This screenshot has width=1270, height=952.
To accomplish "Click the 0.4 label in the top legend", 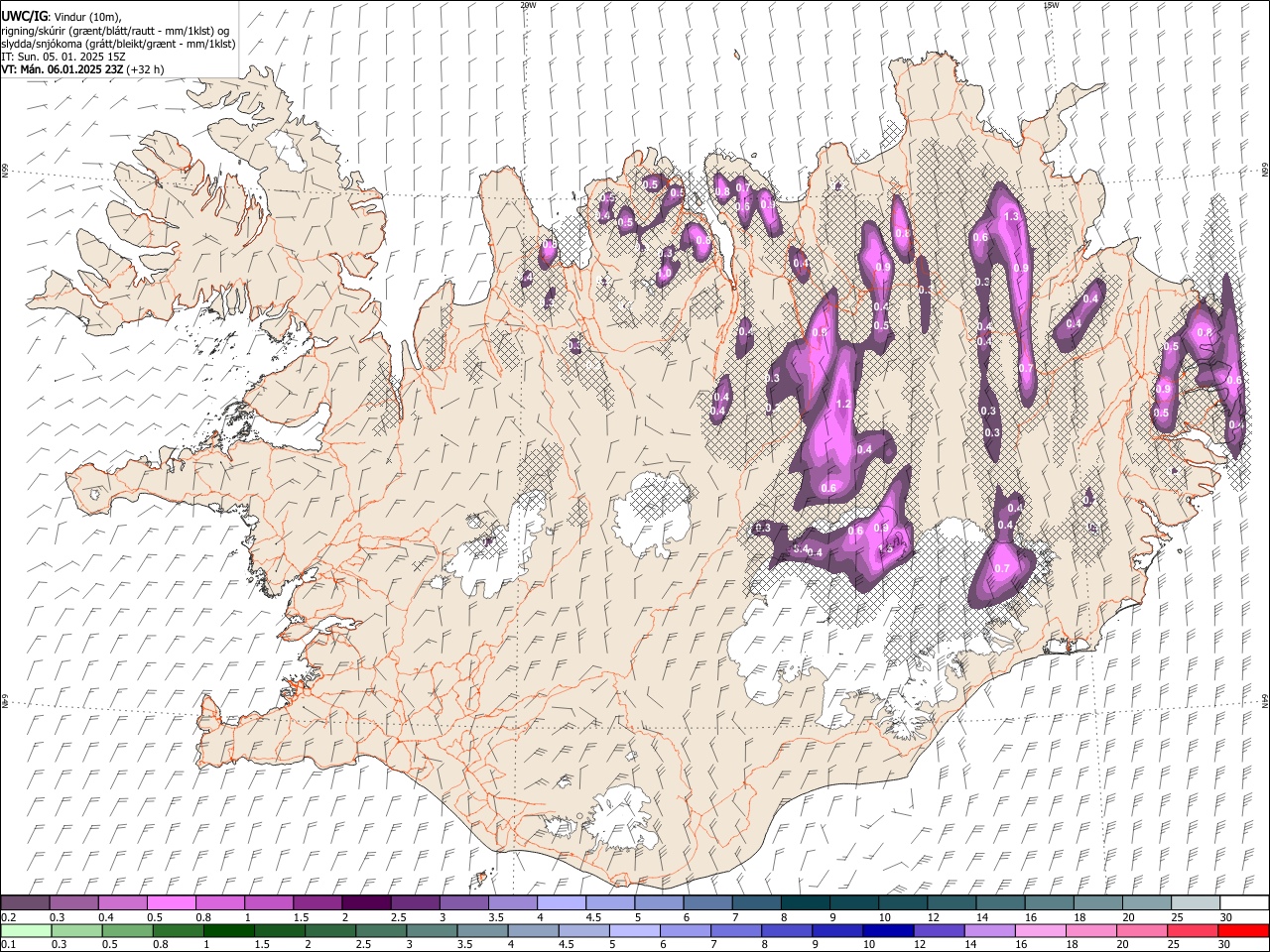I will [107, 916].
